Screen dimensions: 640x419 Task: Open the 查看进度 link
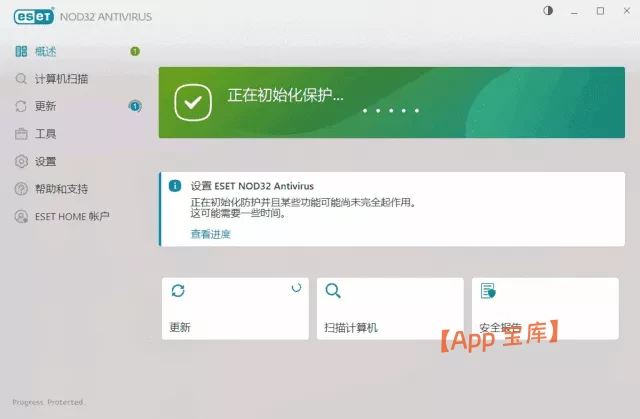210,234
